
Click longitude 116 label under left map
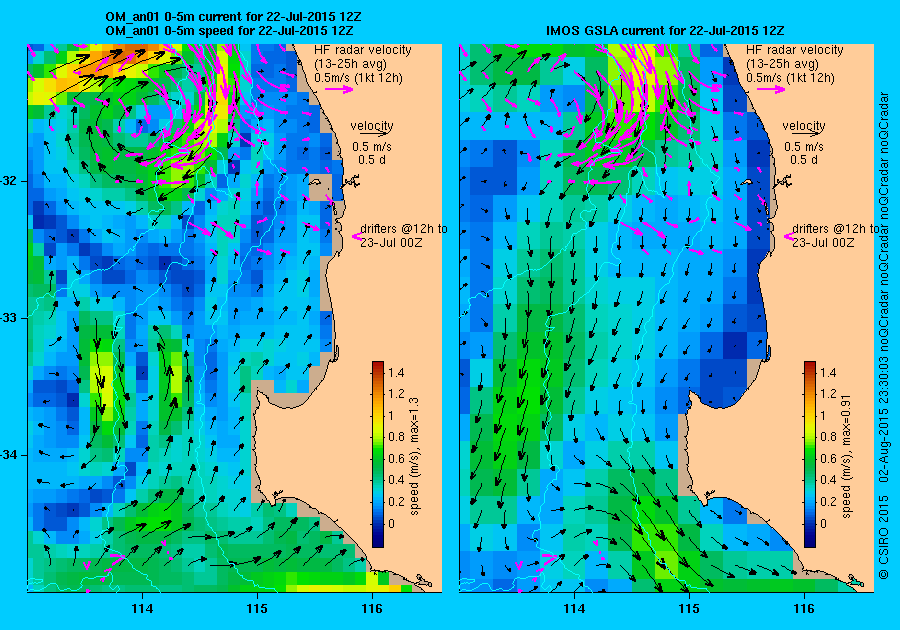pos(372,609)
